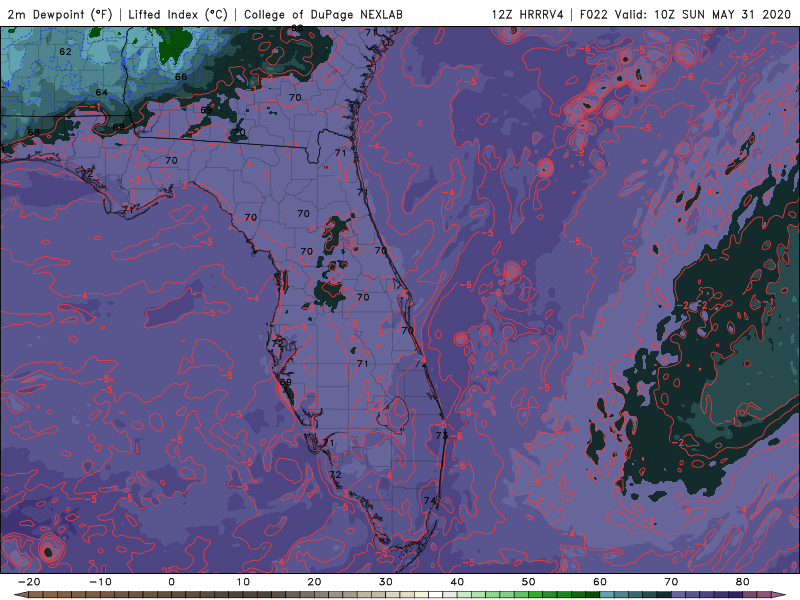Click the "-10" colorbar scale label
The image size is (800, 600).
click(100, 582)
